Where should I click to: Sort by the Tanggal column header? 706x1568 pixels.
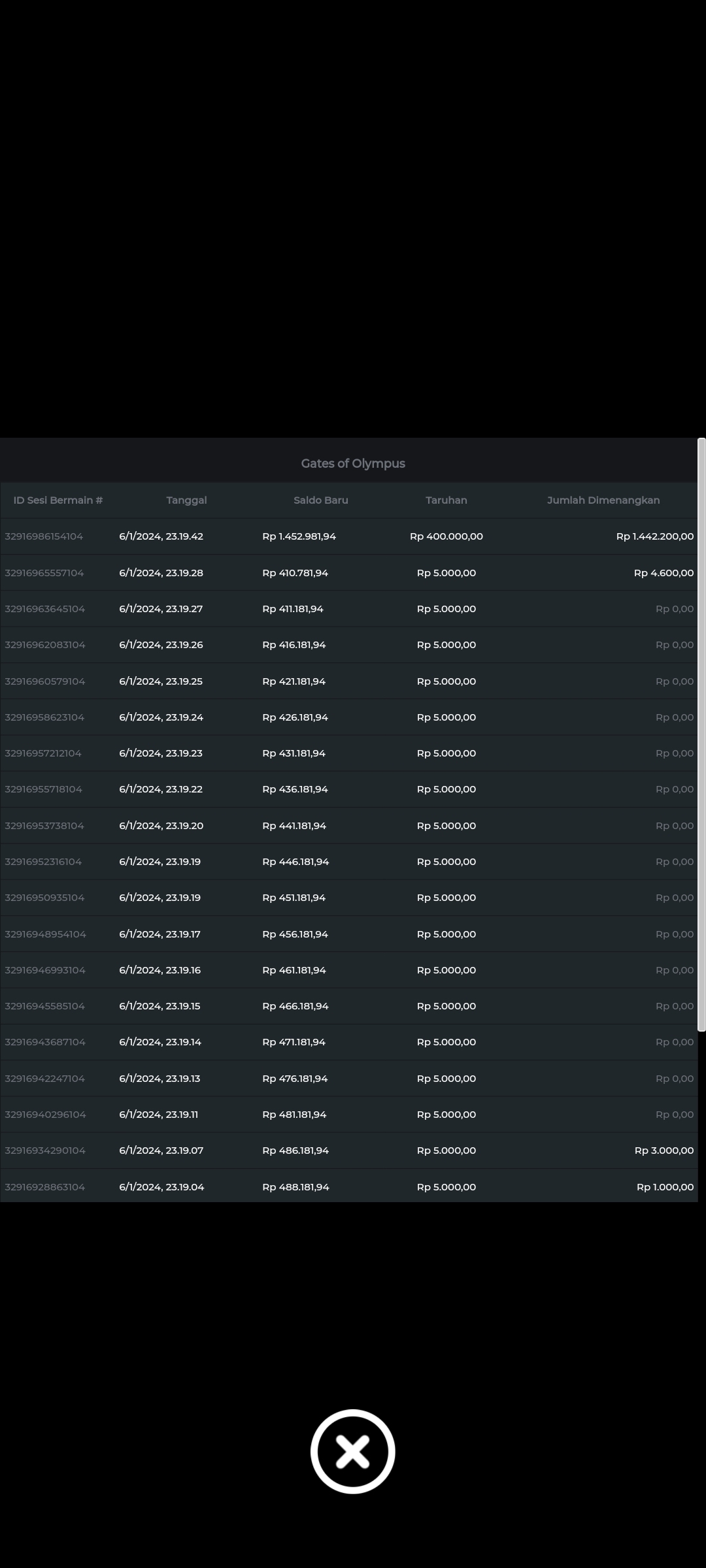[x=186, y=500]
